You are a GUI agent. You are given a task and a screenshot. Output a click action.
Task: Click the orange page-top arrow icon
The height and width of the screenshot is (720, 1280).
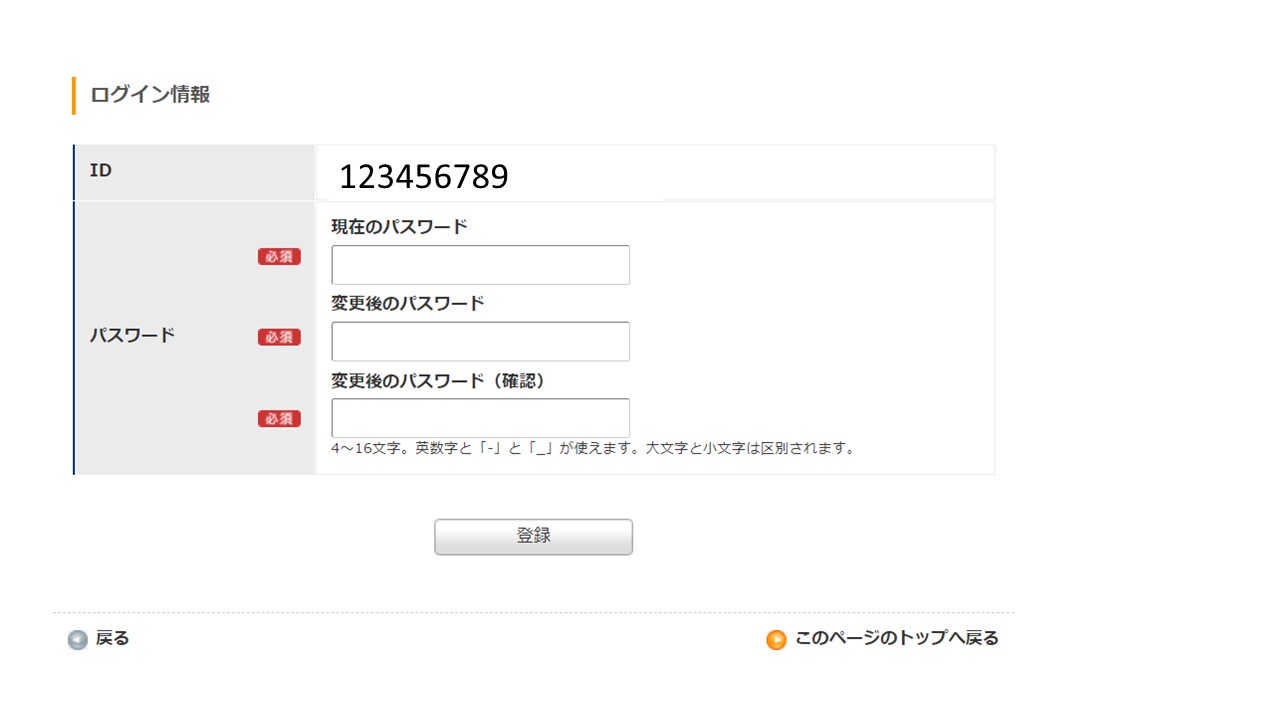[x=776, y=640]
